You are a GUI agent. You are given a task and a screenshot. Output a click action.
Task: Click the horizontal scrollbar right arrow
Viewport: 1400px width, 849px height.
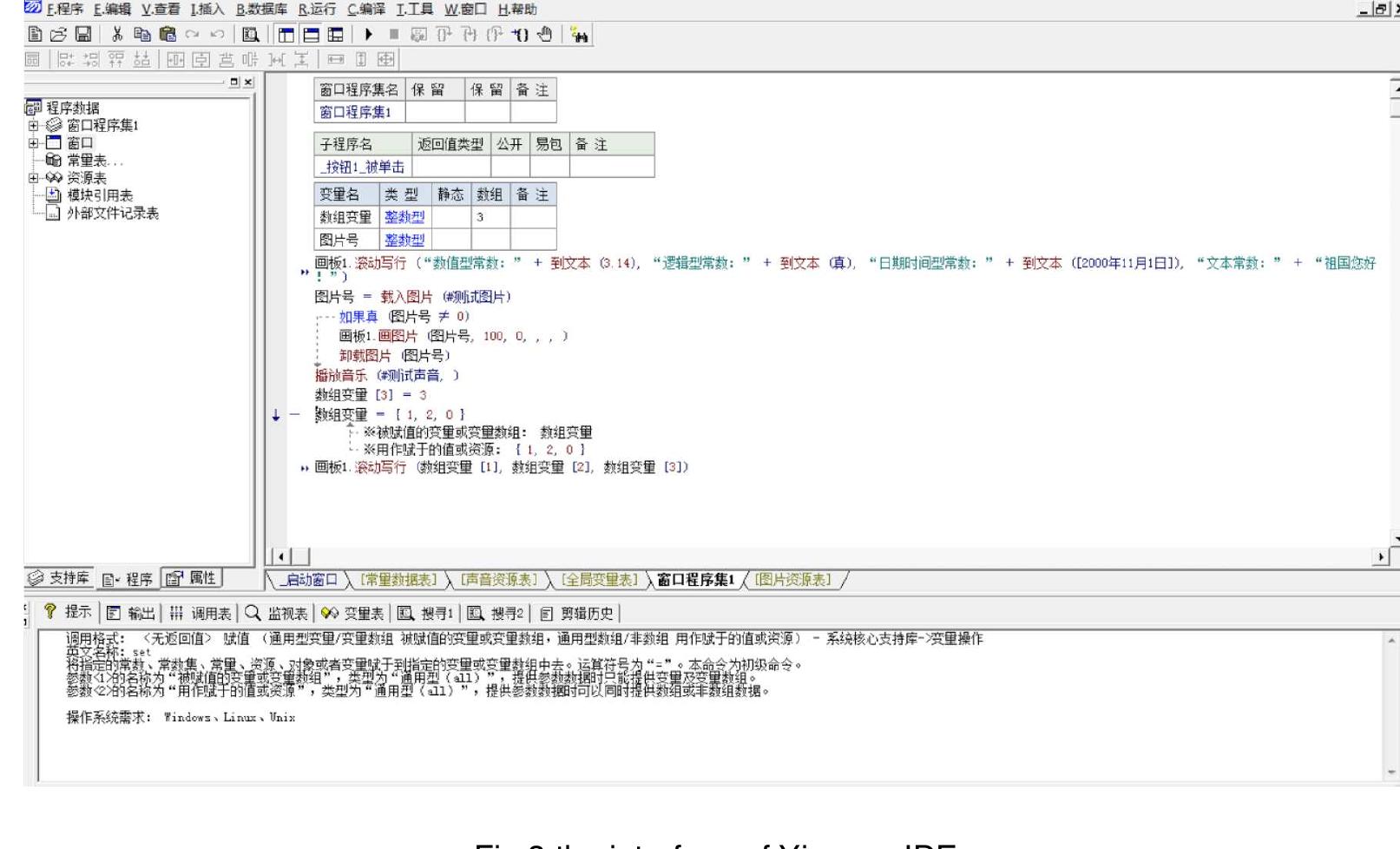click(1382, 556)
